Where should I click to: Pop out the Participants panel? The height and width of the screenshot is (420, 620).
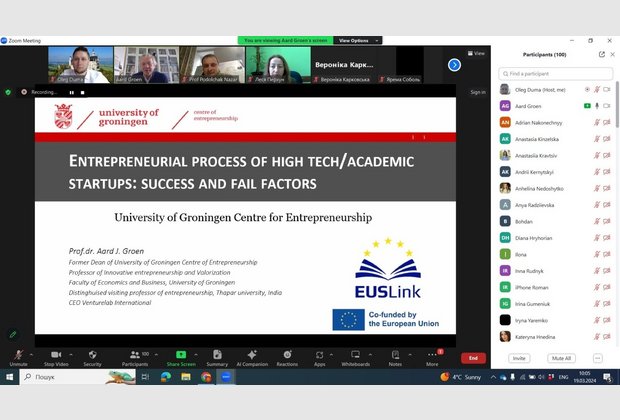point(601,55)
